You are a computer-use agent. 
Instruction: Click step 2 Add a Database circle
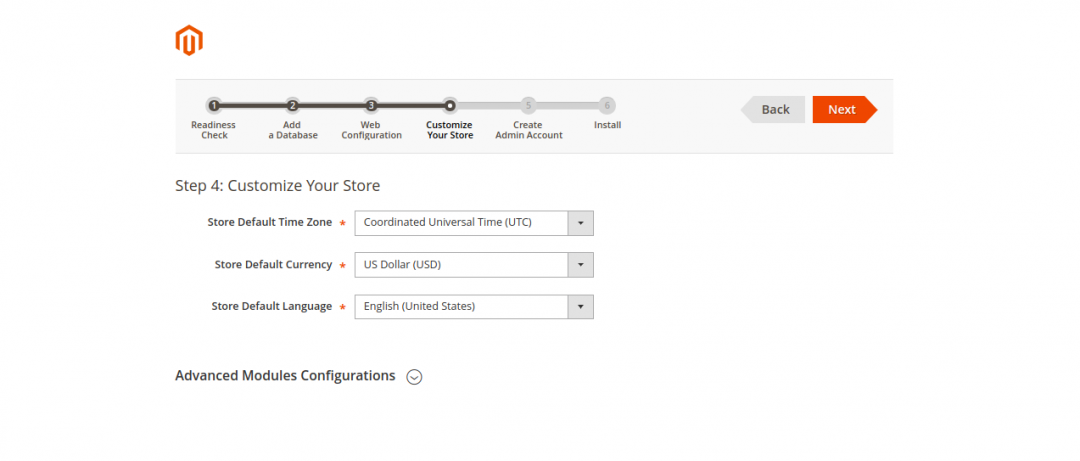pyautogui.click(x=292, y=105)
